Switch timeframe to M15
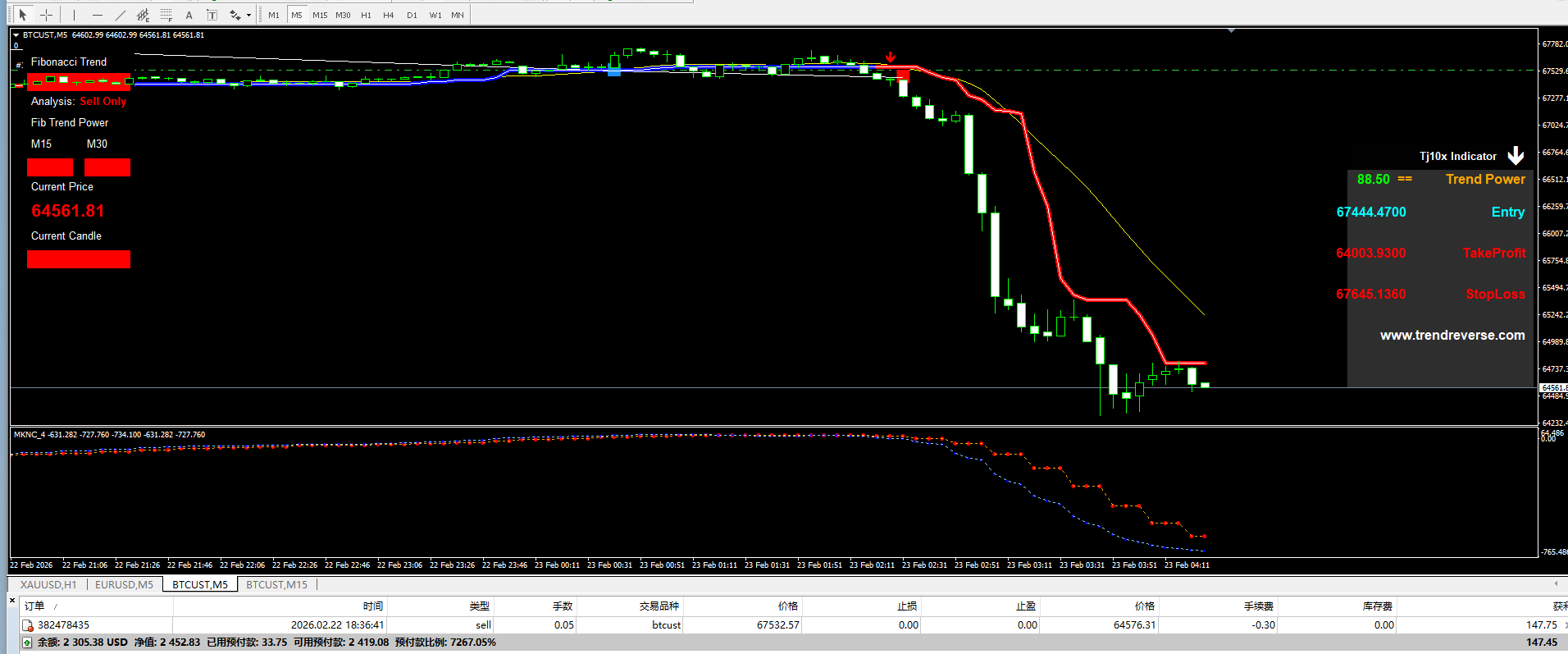The height and width of the screenshot is (654, 1568). 320,15
